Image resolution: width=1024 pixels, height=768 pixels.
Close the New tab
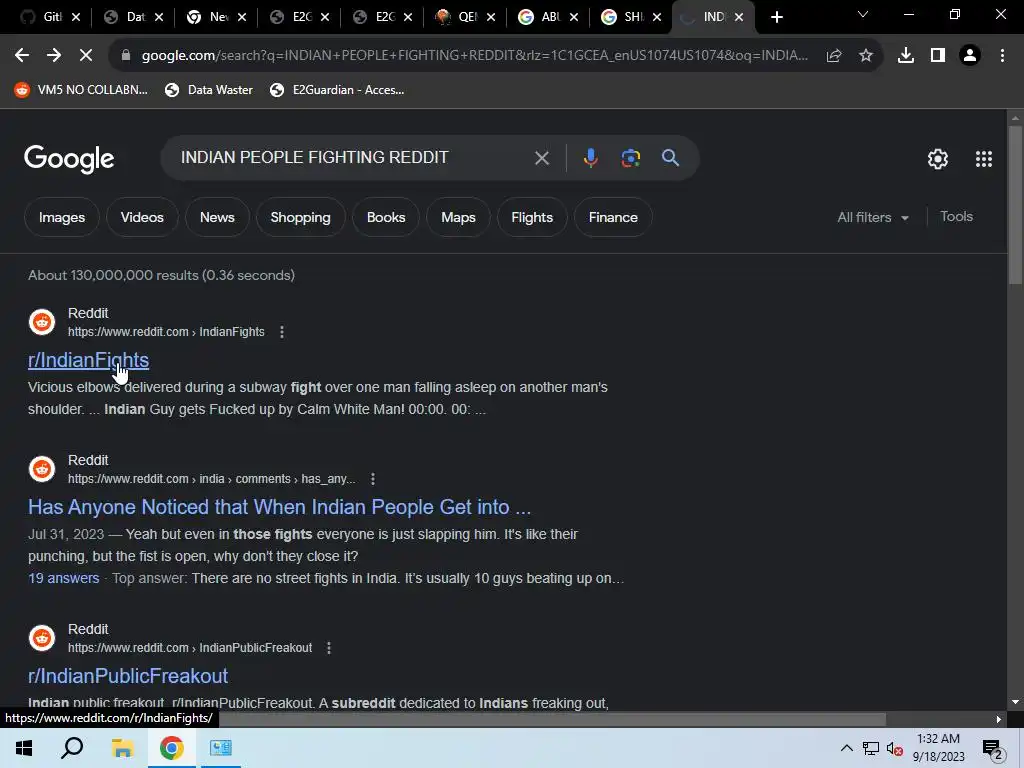pos(242,17)
